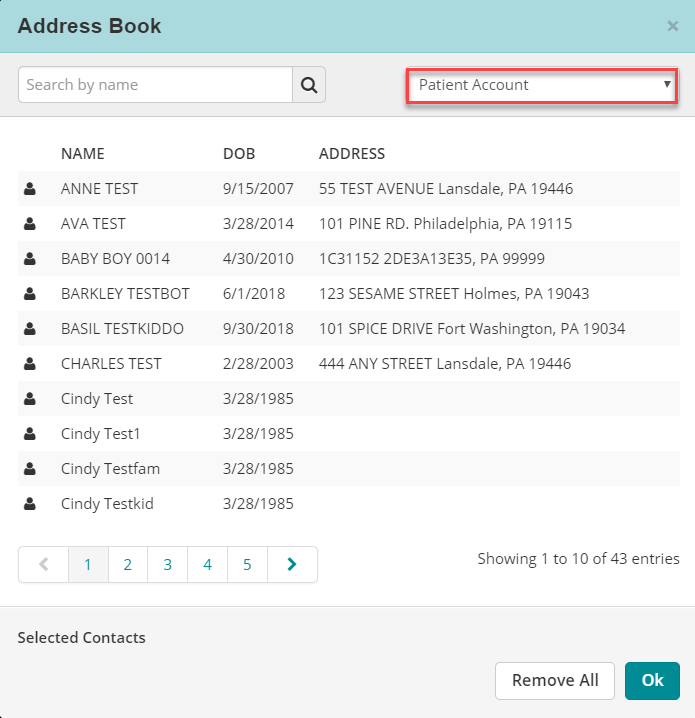Click address 55 TEST AVENUE Lansdale
Screen dimensions: 695x718
click(446, 189)
